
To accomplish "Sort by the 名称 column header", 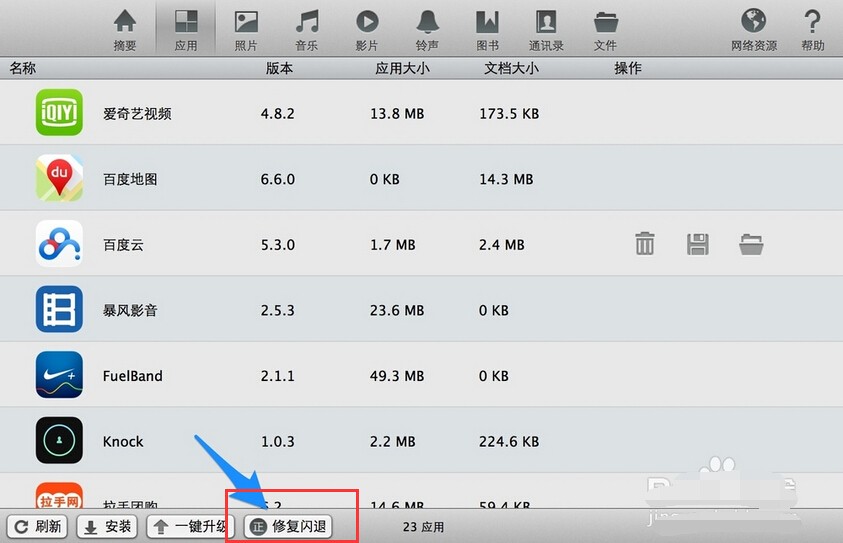I will (23, 68).
